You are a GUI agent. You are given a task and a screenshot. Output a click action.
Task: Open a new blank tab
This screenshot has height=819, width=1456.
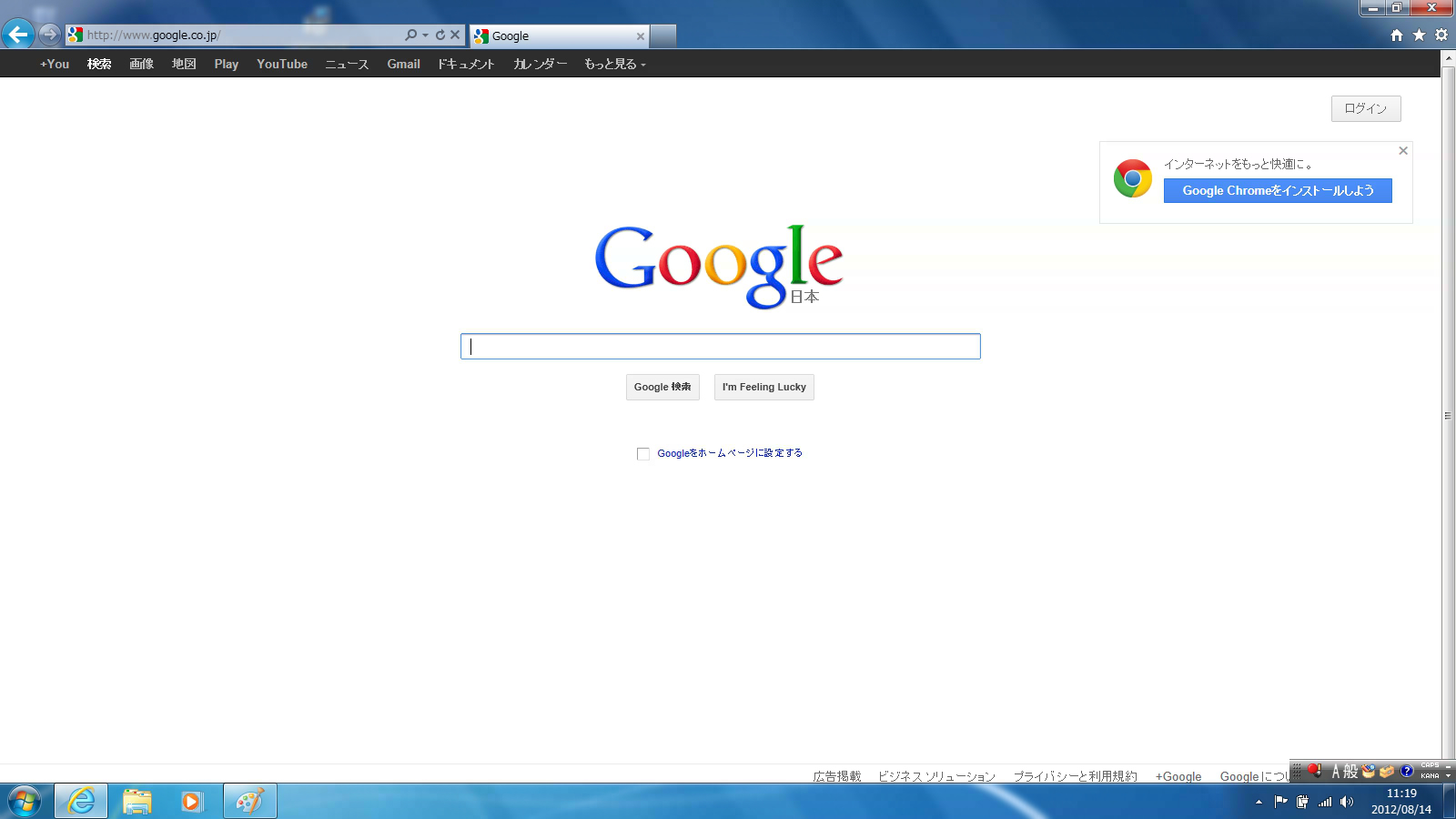tap(663, 35)
